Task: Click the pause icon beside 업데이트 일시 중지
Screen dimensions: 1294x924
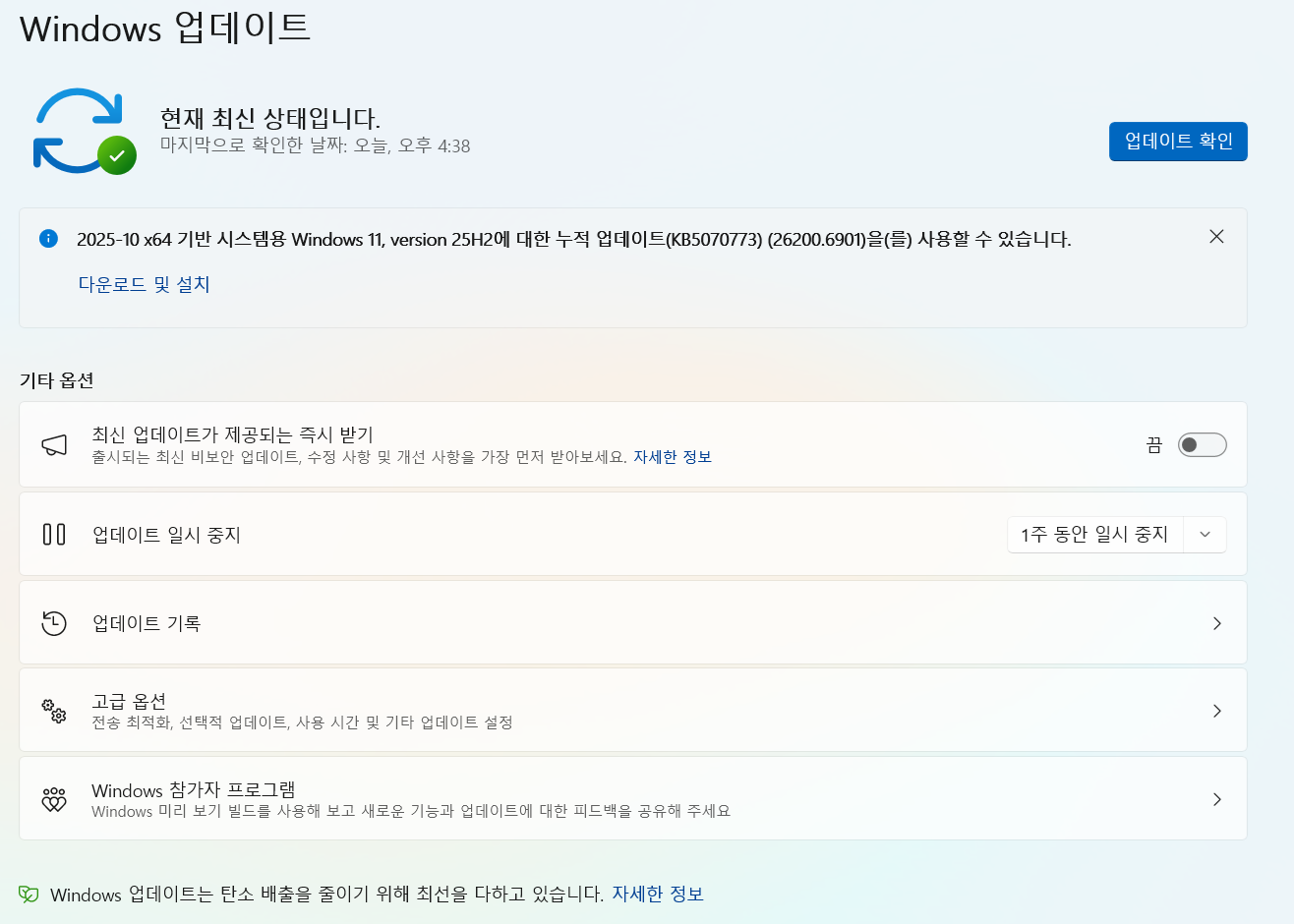Action: [x=54, y=535]
